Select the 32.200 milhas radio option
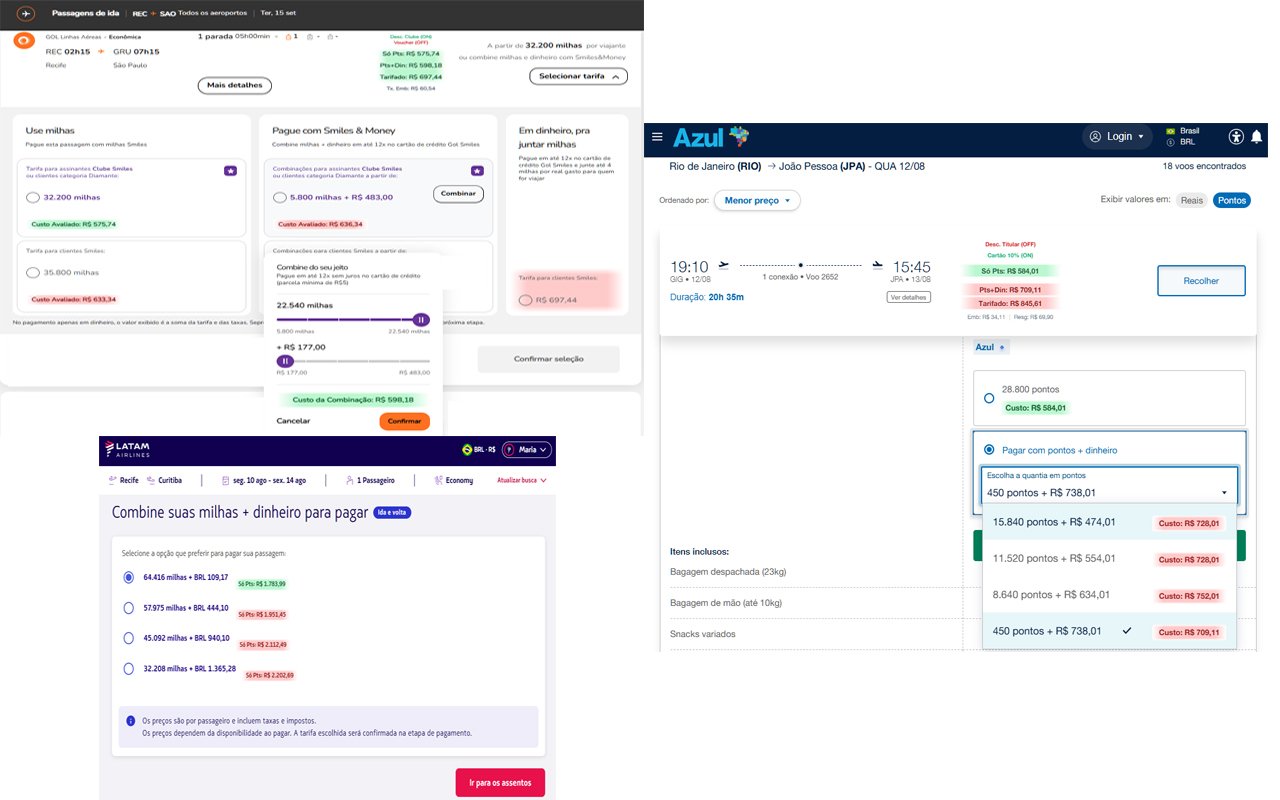 pos(33,198)
